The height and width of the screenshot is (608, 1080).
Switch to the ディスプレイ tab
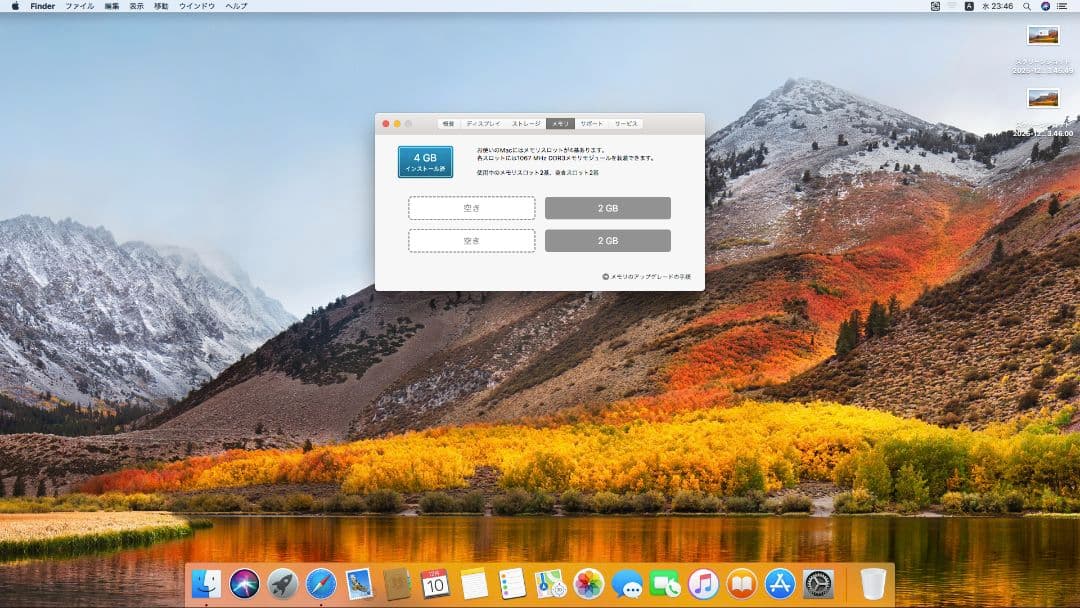pyautogui.click(x=483, y=124)
